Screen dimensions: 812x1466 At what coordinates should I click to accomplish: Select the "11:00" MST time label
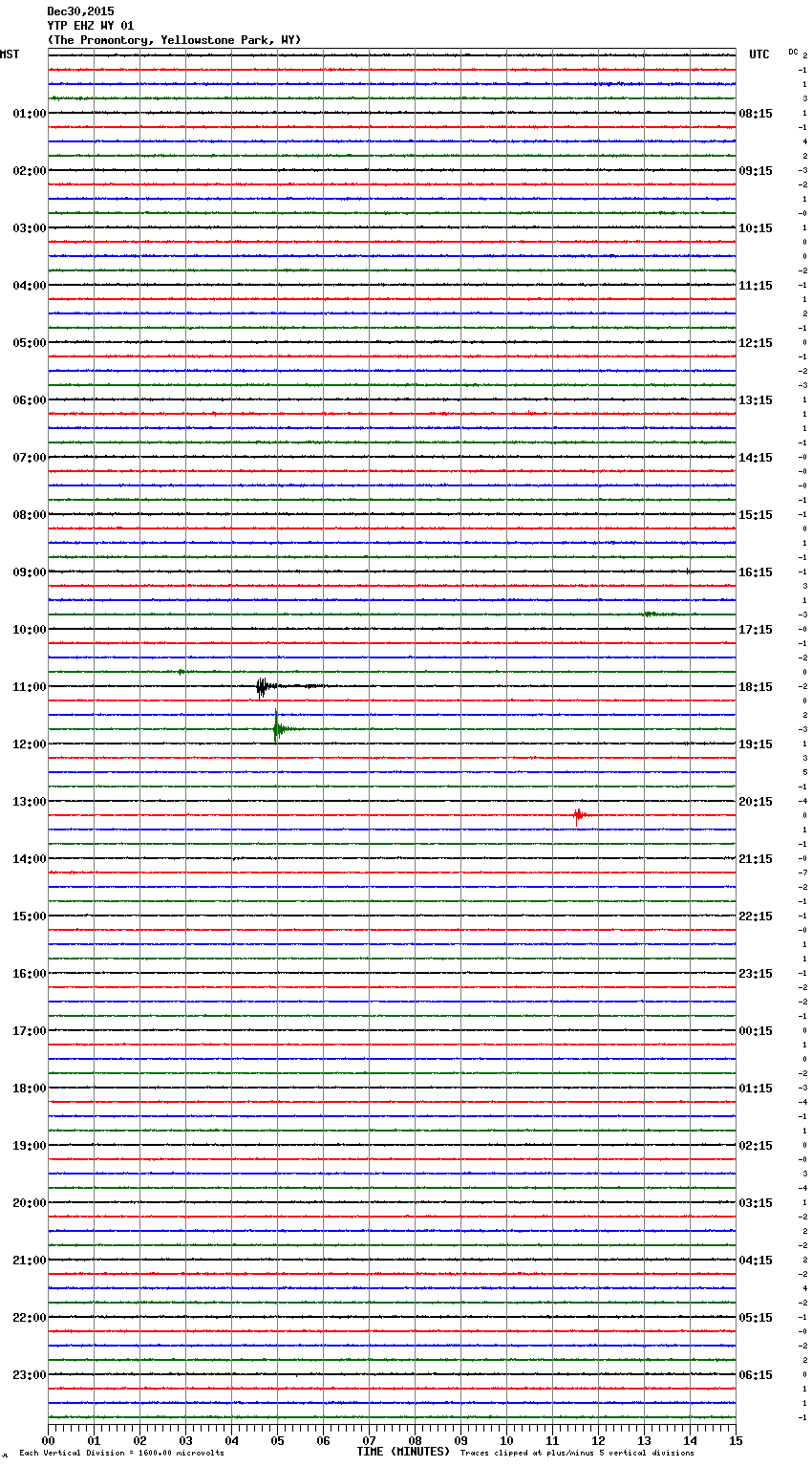[x=30, y=687]
